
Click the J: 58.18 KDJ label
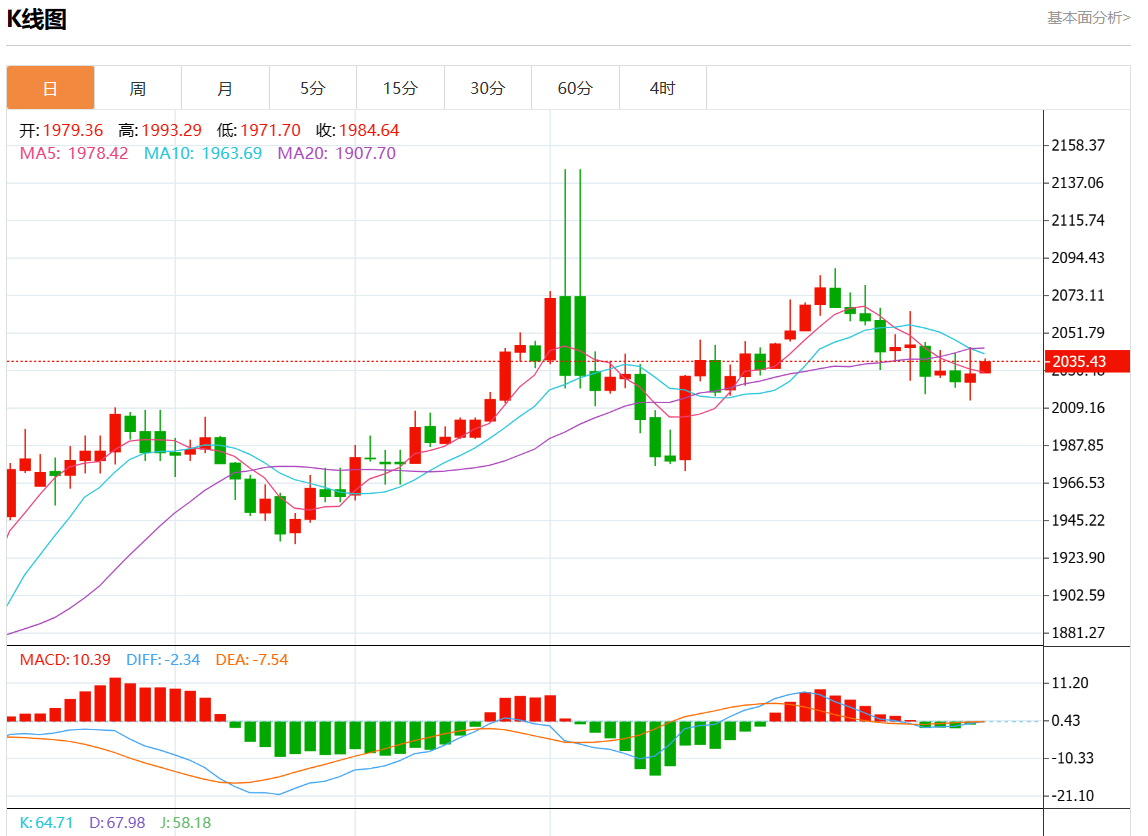pyautogui.click(x=186, y=823)
